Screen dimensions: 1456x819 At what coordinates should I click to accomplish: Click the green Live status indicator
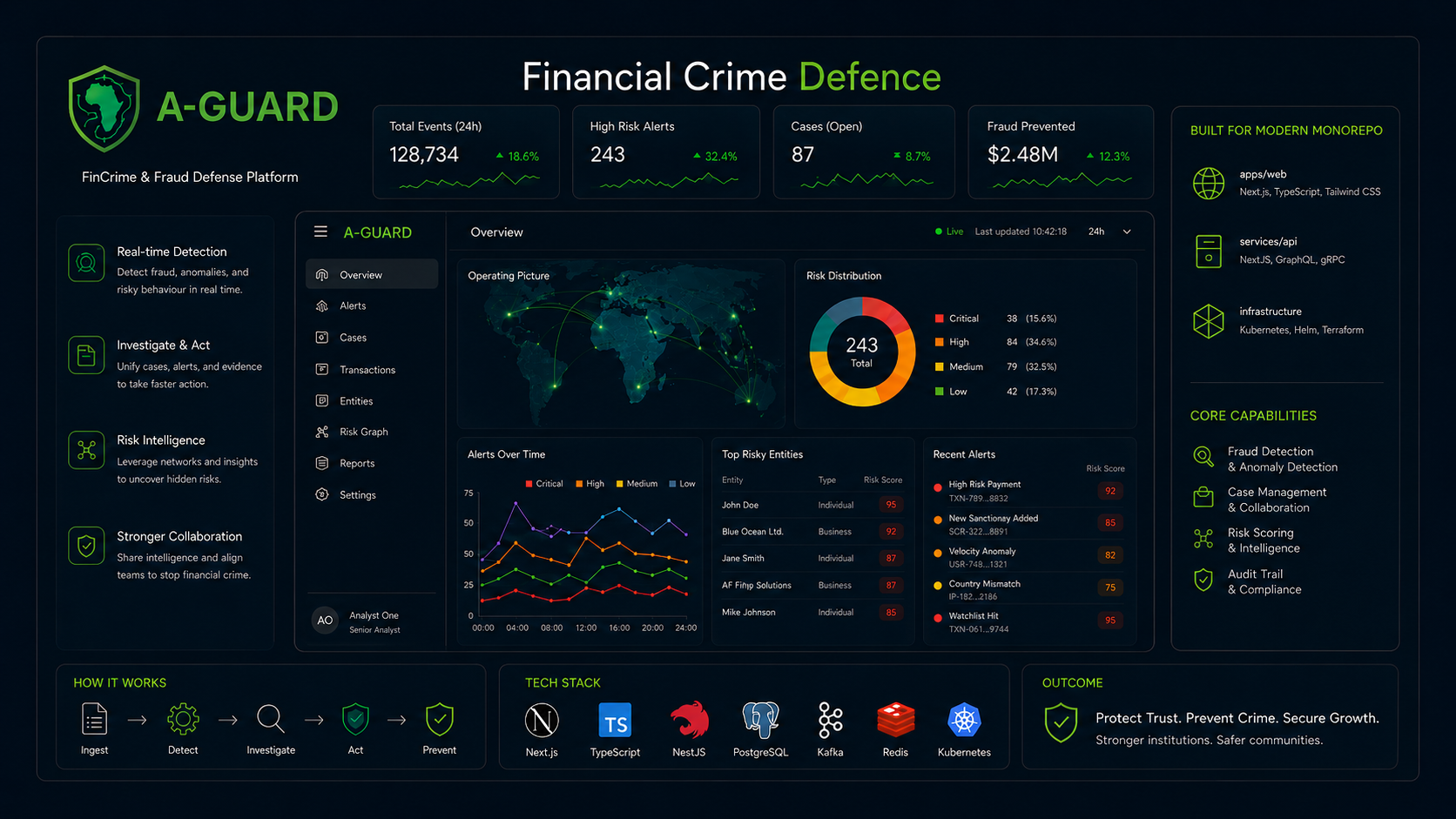(x=949, y=232)
